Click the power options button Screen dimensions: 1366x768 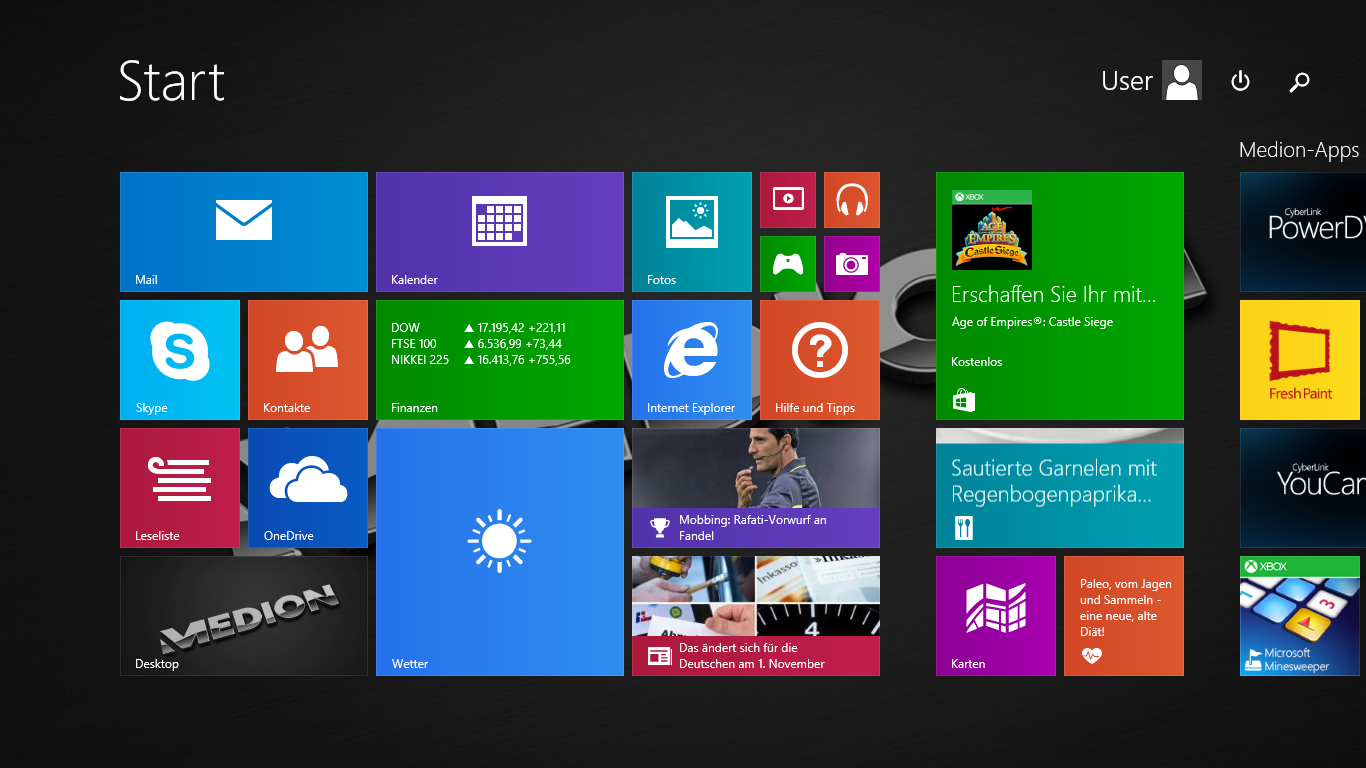(1240, 81)
